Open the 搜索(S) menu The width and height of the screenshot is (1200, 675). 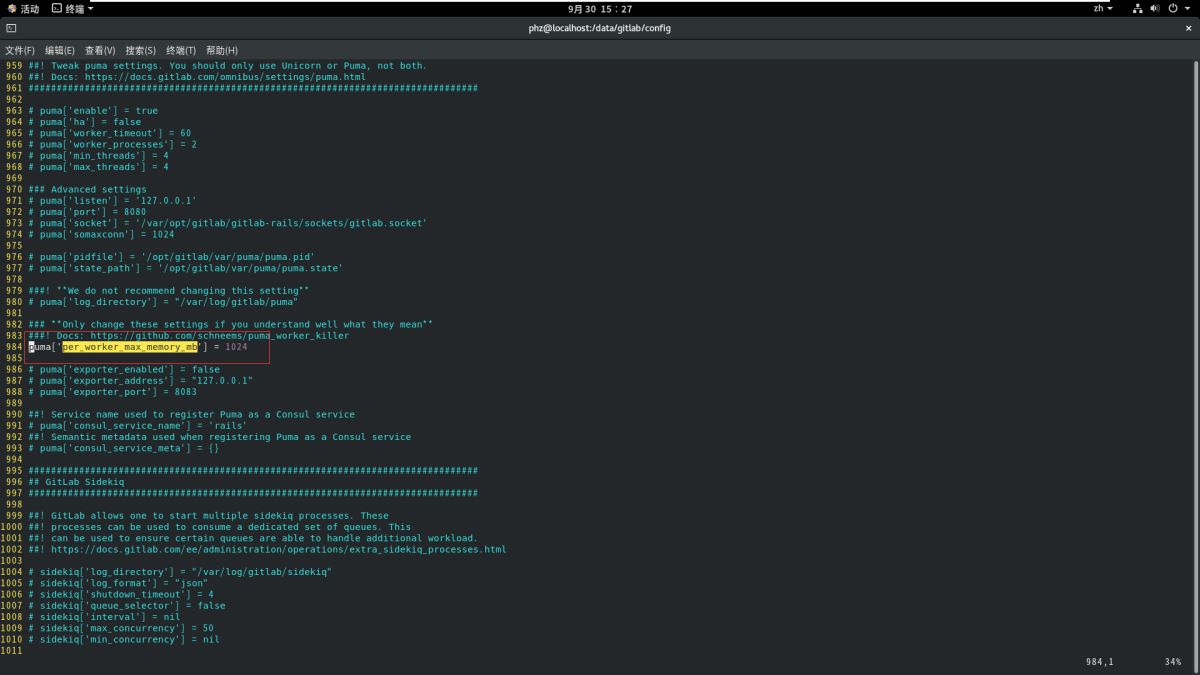coord(141,50)
